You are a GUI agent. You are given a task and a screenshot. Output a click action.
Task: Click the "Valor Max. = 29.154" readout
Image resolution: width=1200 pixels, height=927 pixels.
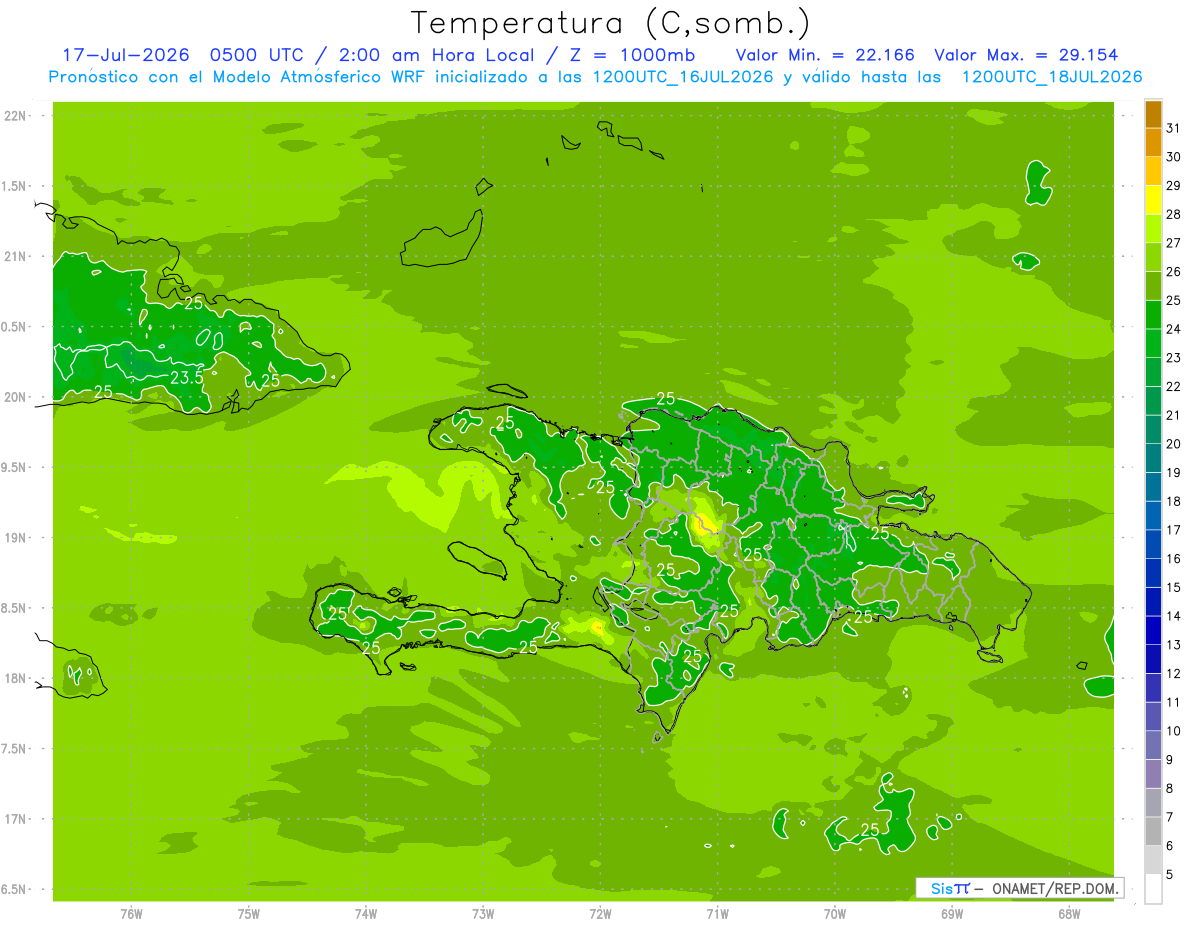point(1026,55)
